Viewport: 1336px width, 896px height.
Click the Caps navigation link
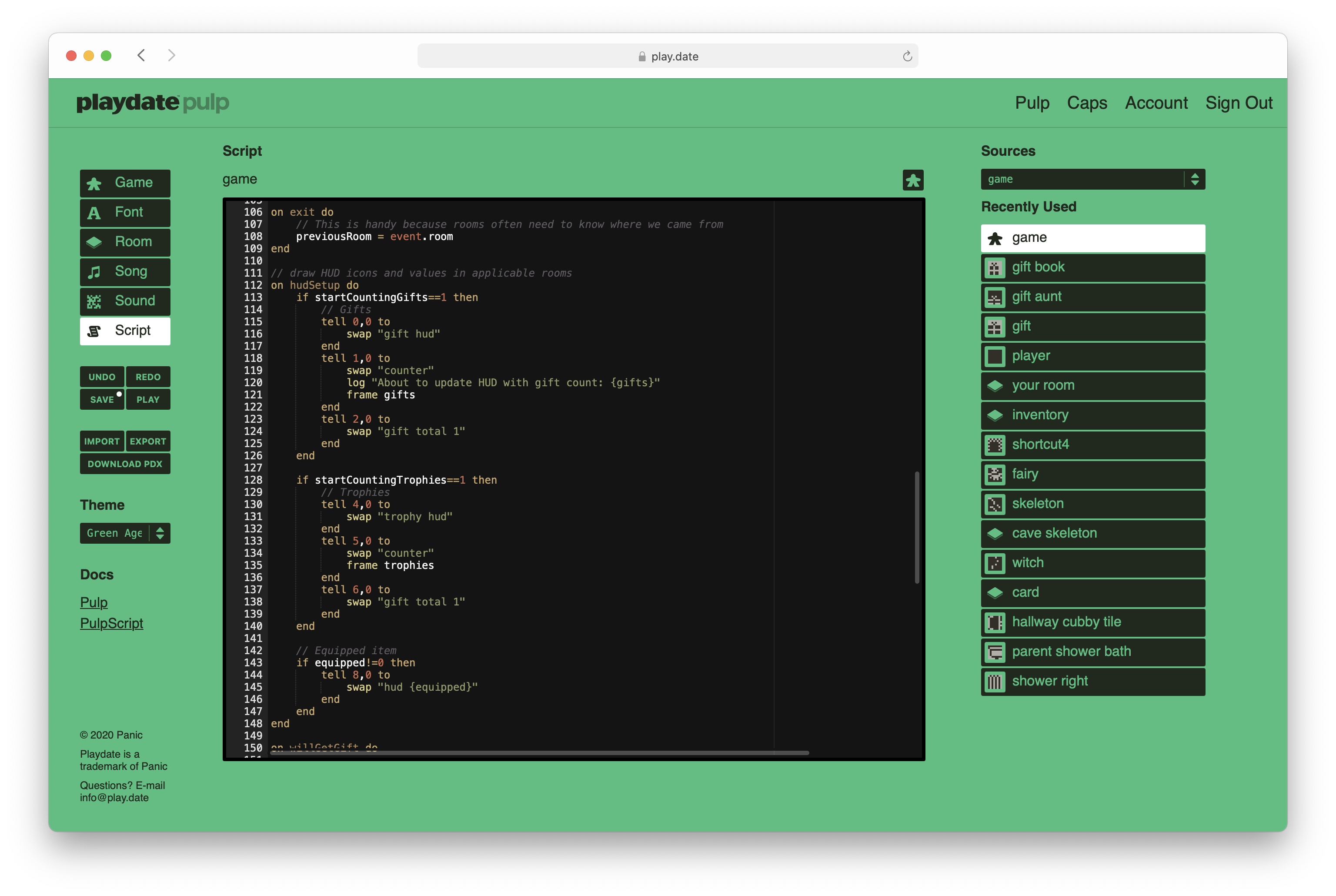[x=1086, y=103]
